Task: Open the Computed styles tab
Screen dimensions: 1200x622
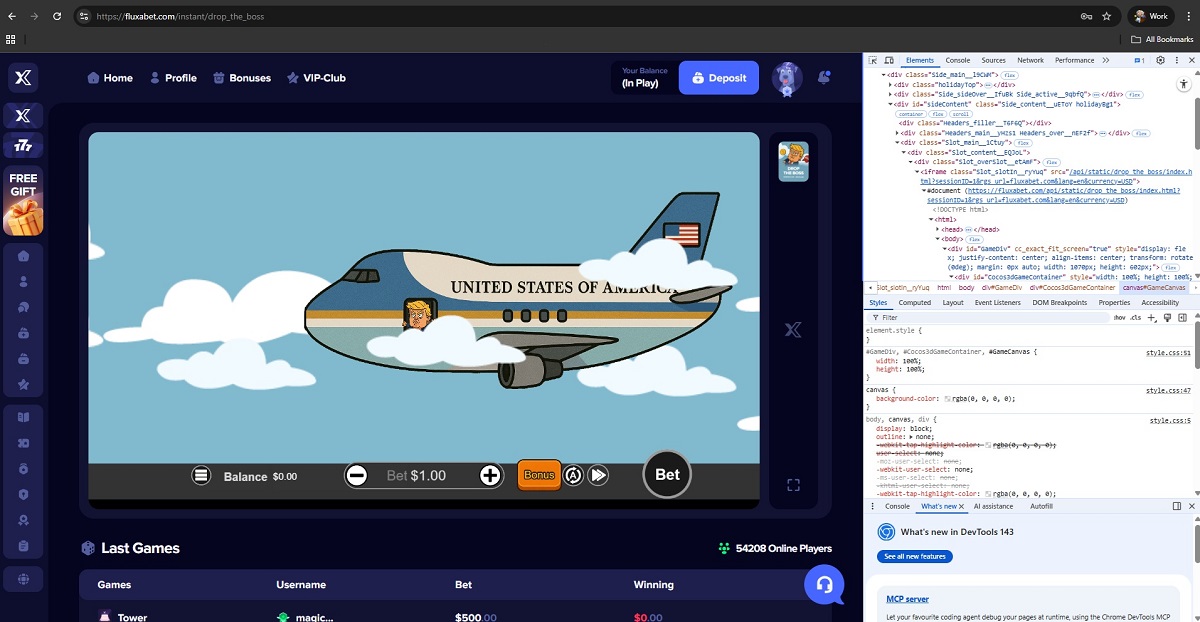Action: pos(914,302)
